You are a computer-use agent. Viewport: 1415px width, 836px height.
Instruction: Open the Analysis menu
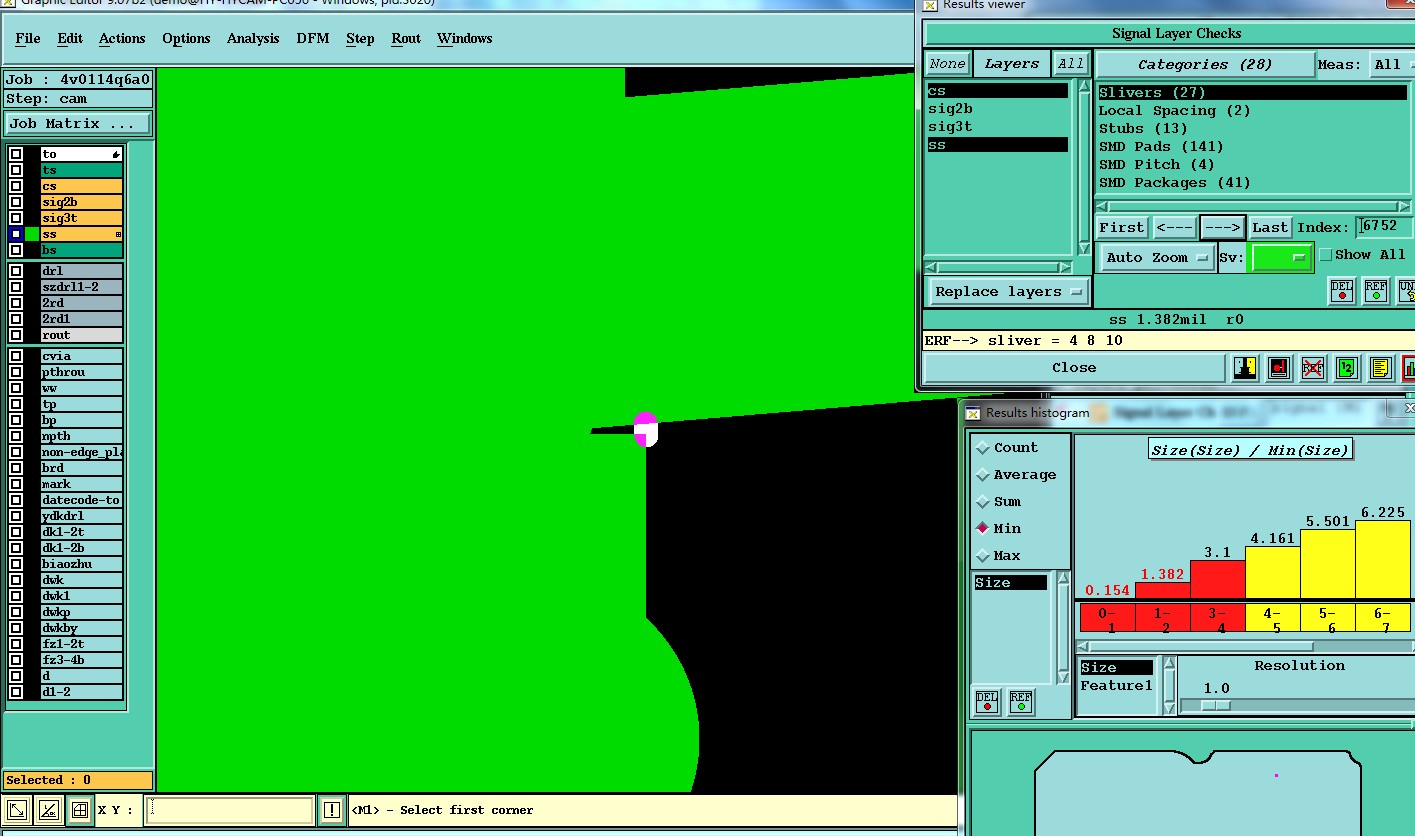click(x=253, y=38)
